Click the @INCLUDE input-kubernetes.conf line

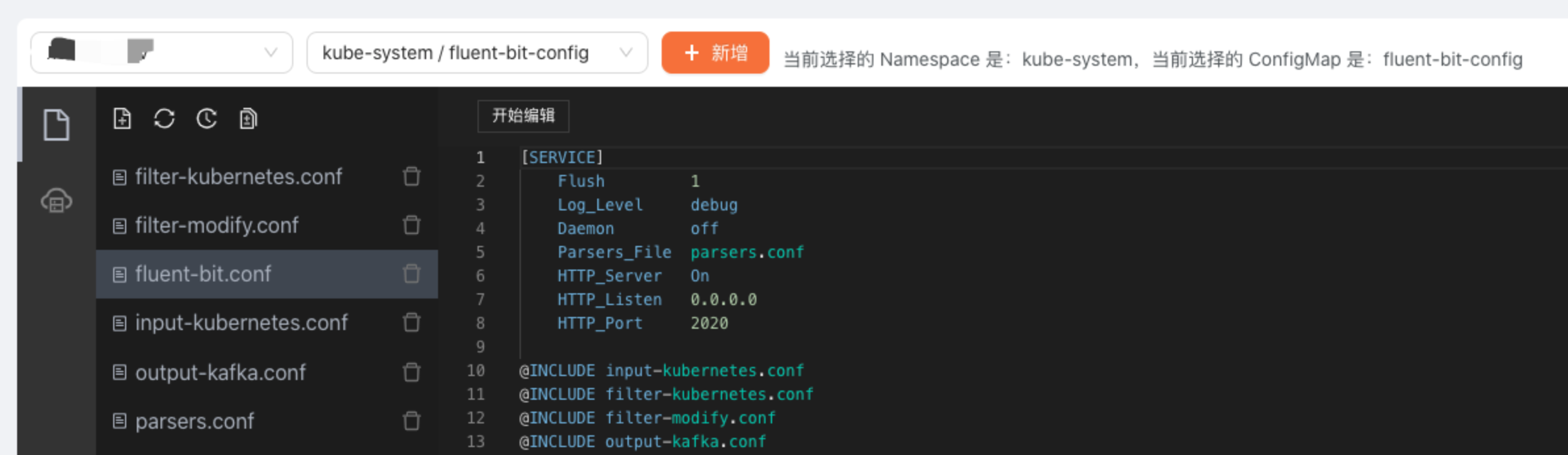pos(662,370)
